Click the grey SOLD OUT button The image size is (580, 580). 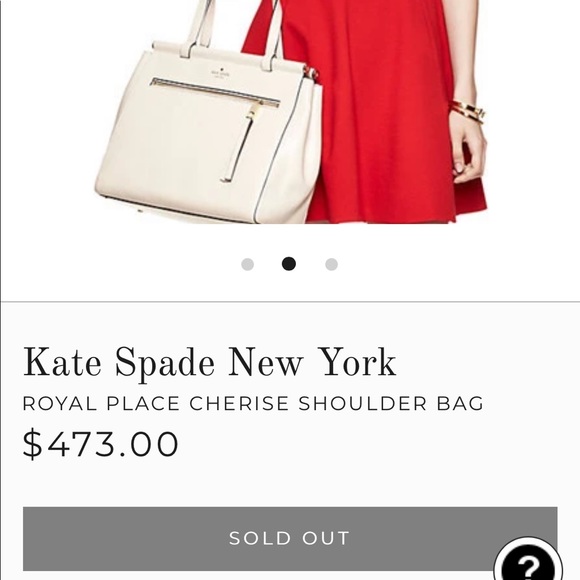(x=290, y=539)
